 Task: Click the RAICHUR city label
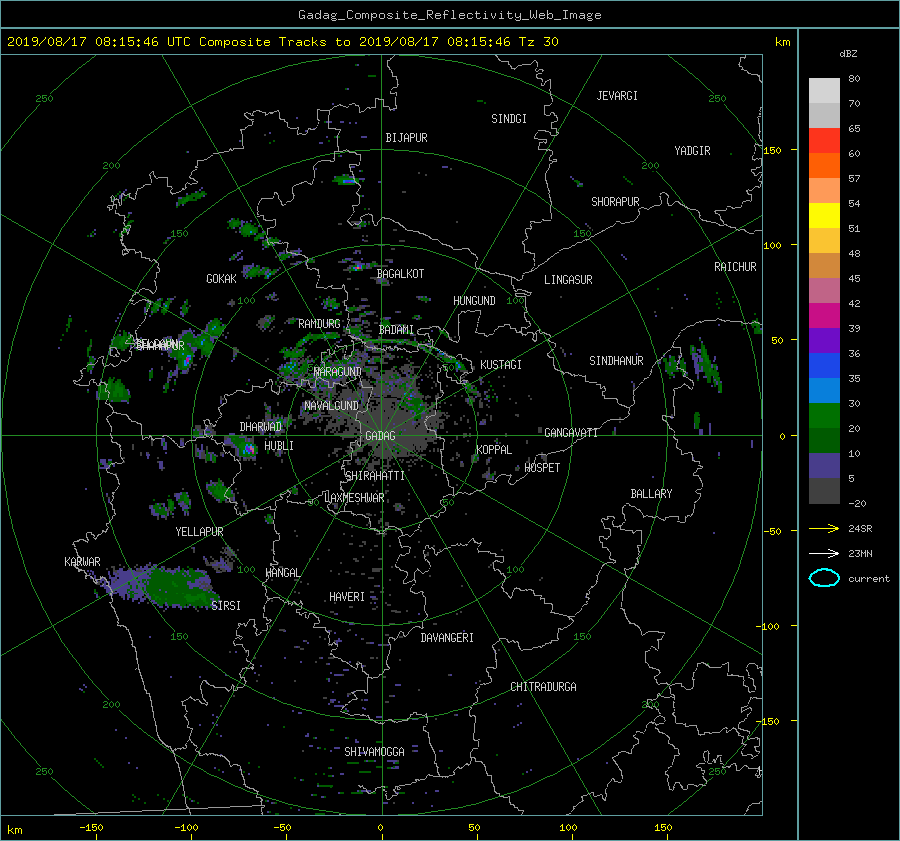(x=735, y=267)
